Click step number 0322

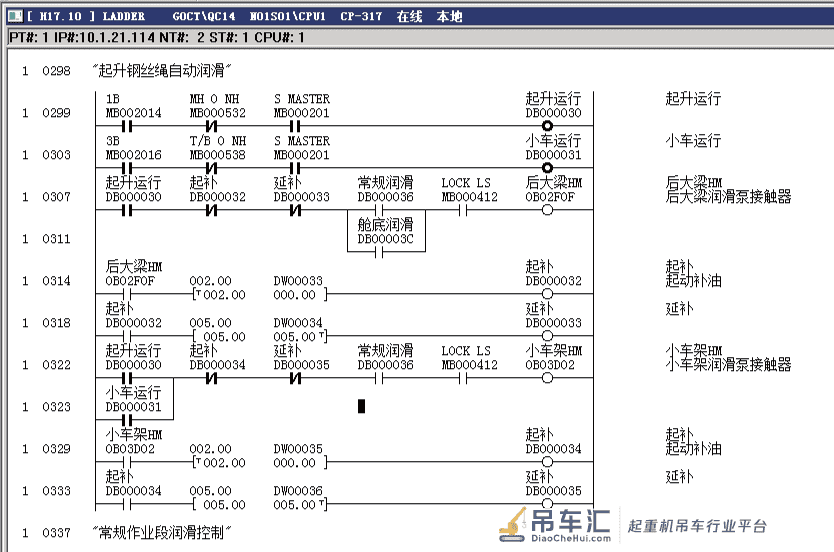[x=56, y=365]
